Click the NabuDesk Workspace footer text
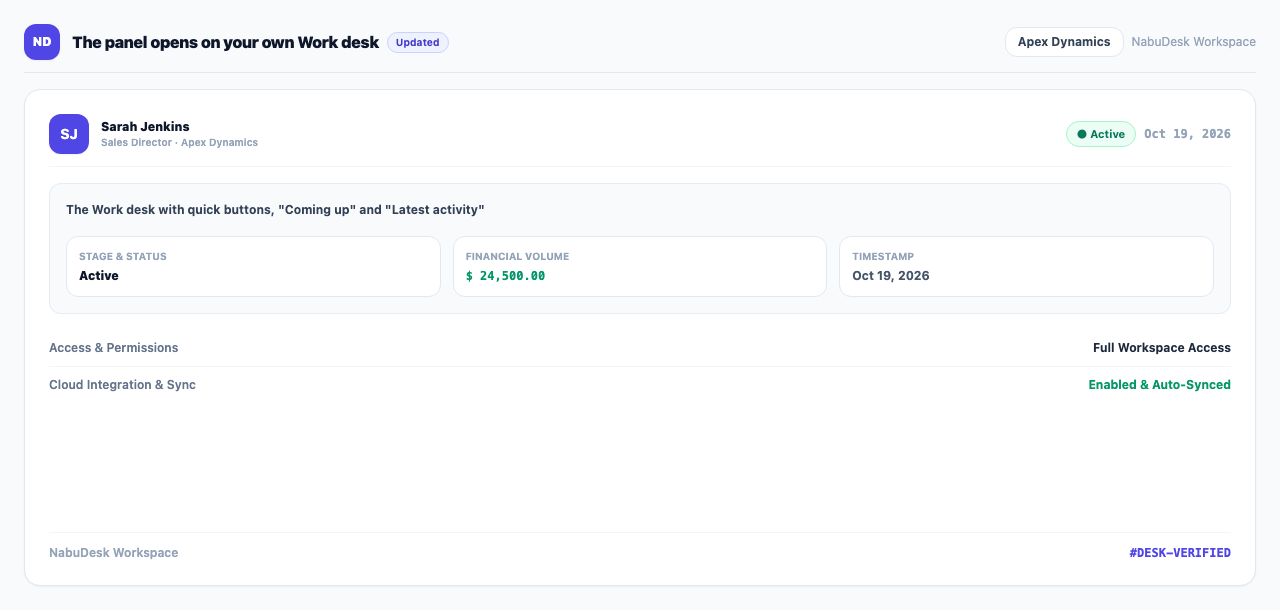Image resolution: width=1280 pixels, height=610 pixels. click(114, 553)
